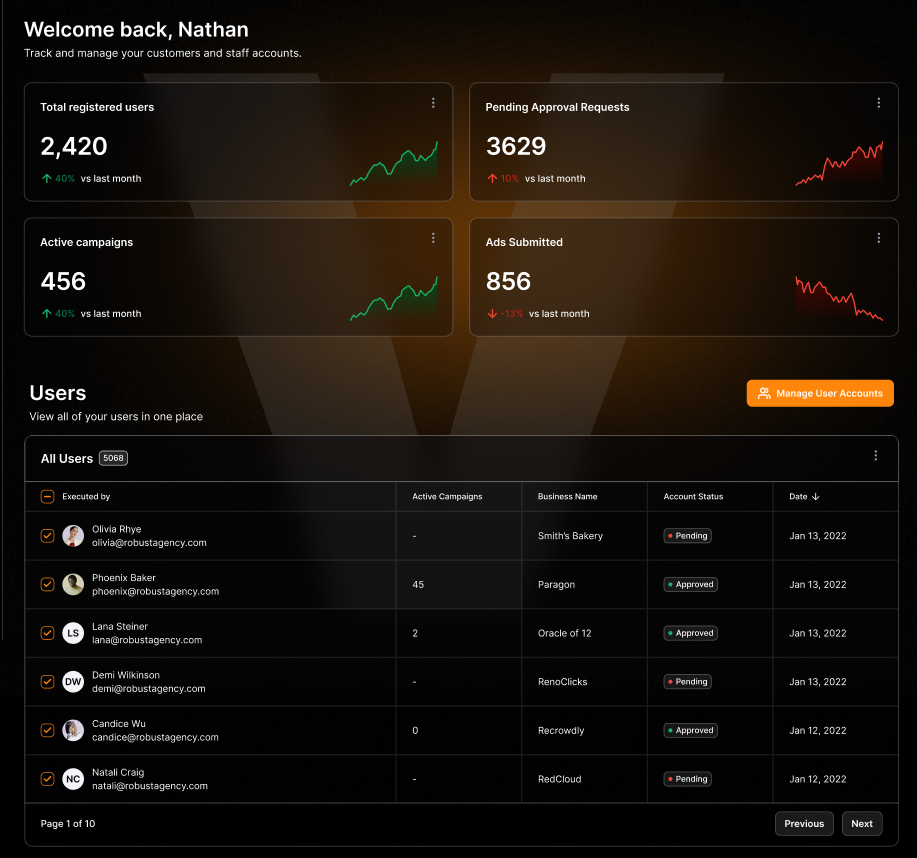Click the 456 active campaigns value

(x=63, y=281)
